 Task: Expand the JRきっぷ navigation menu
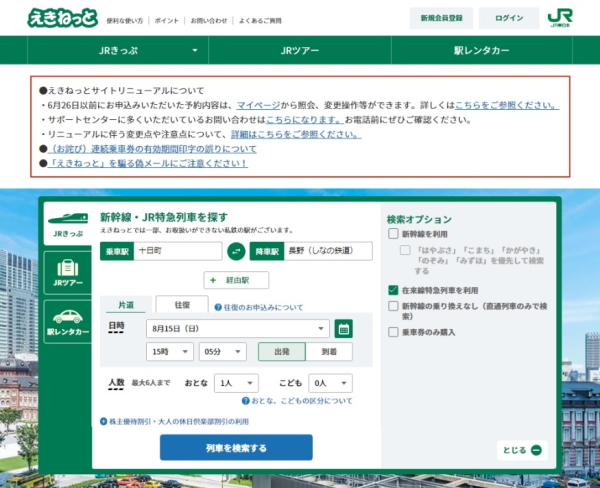(x=118, y=50)
